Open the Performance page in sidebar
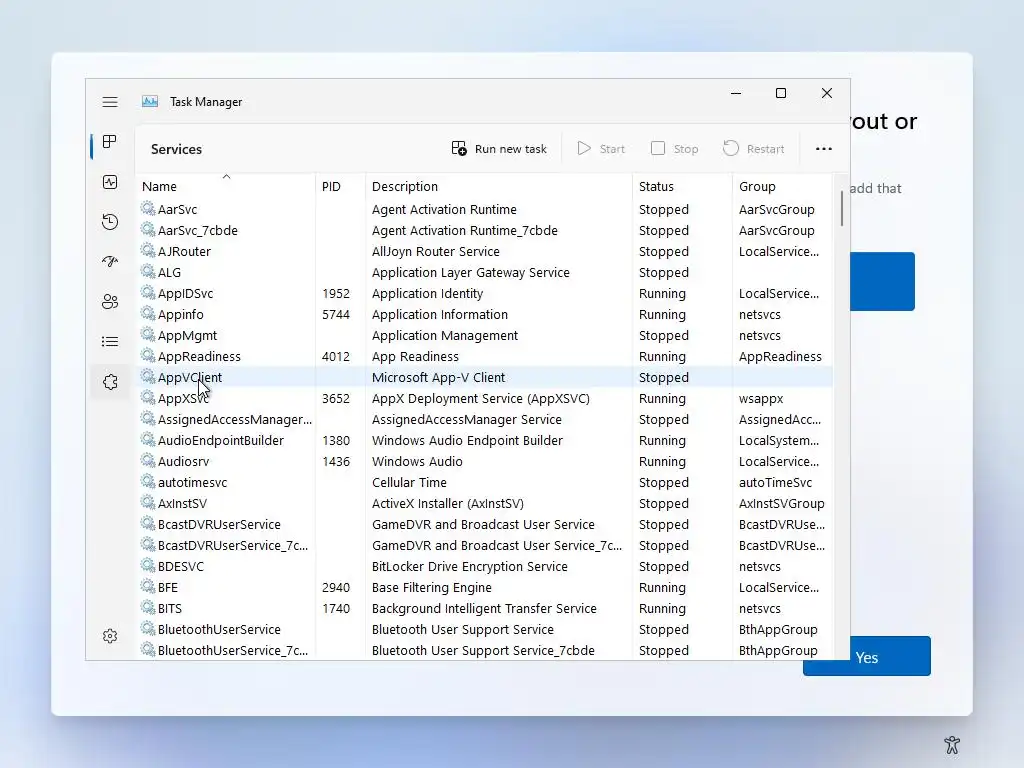This screenshot has width=1024, height=768. (110, 182)
